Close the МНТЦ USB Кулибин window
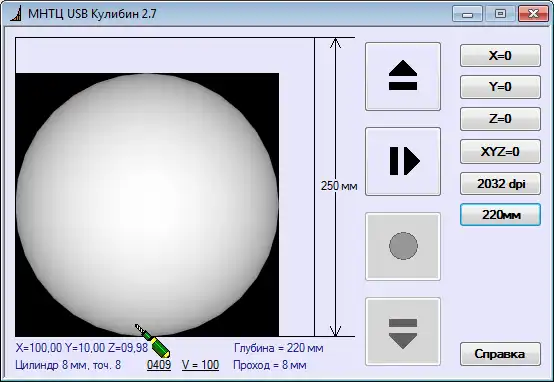Screen dimensions: 554x382 (533, 14)
